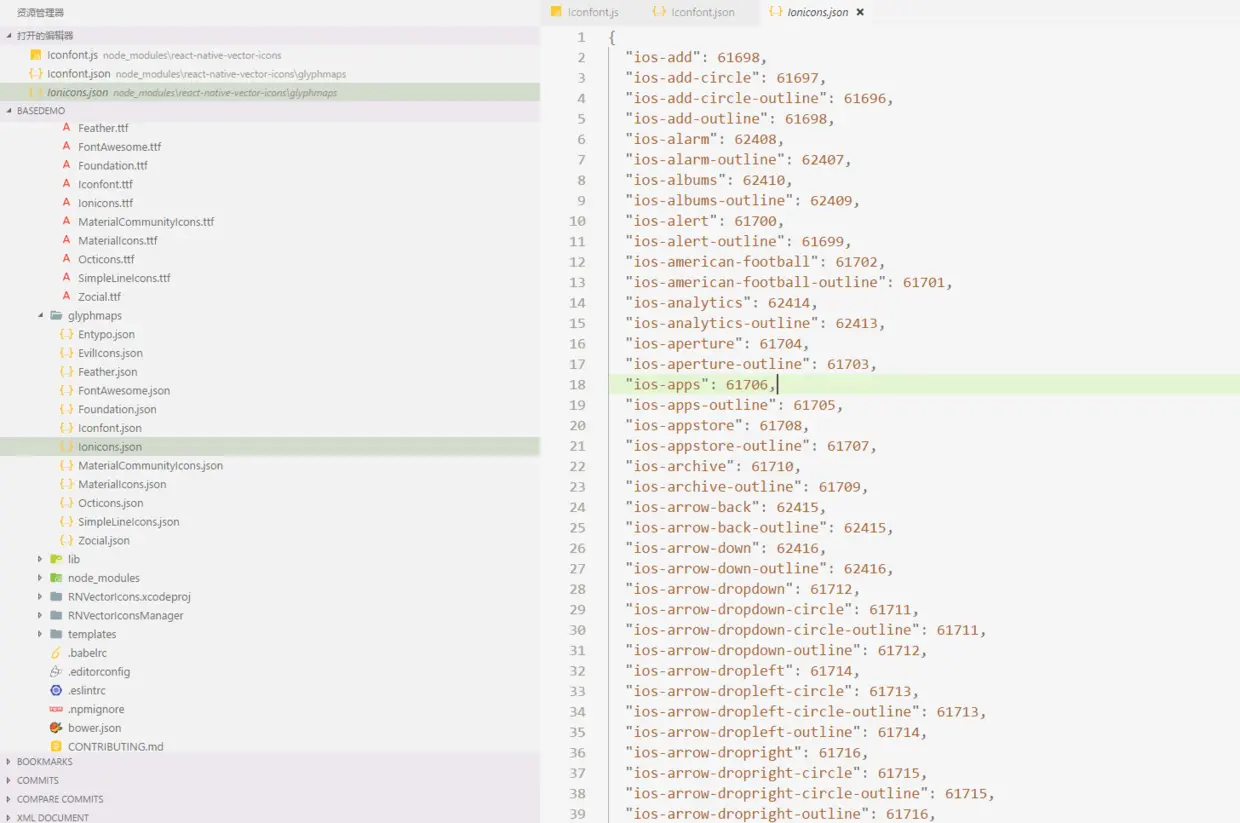Select Ionicons.json in open editors list
The image size is (1240, 823).
(x=270, y=92)
